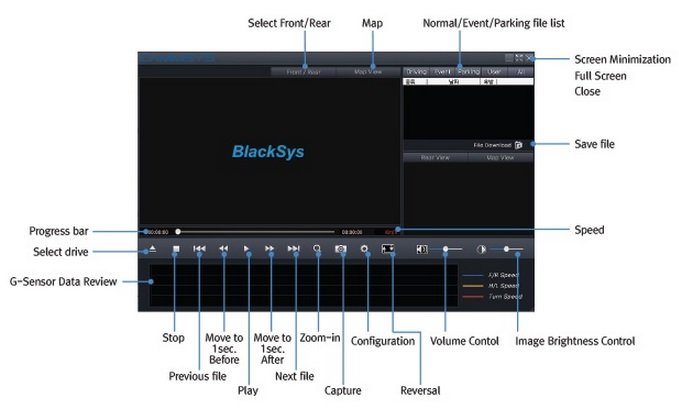Switch to the Parking file tab

(469, 72)
